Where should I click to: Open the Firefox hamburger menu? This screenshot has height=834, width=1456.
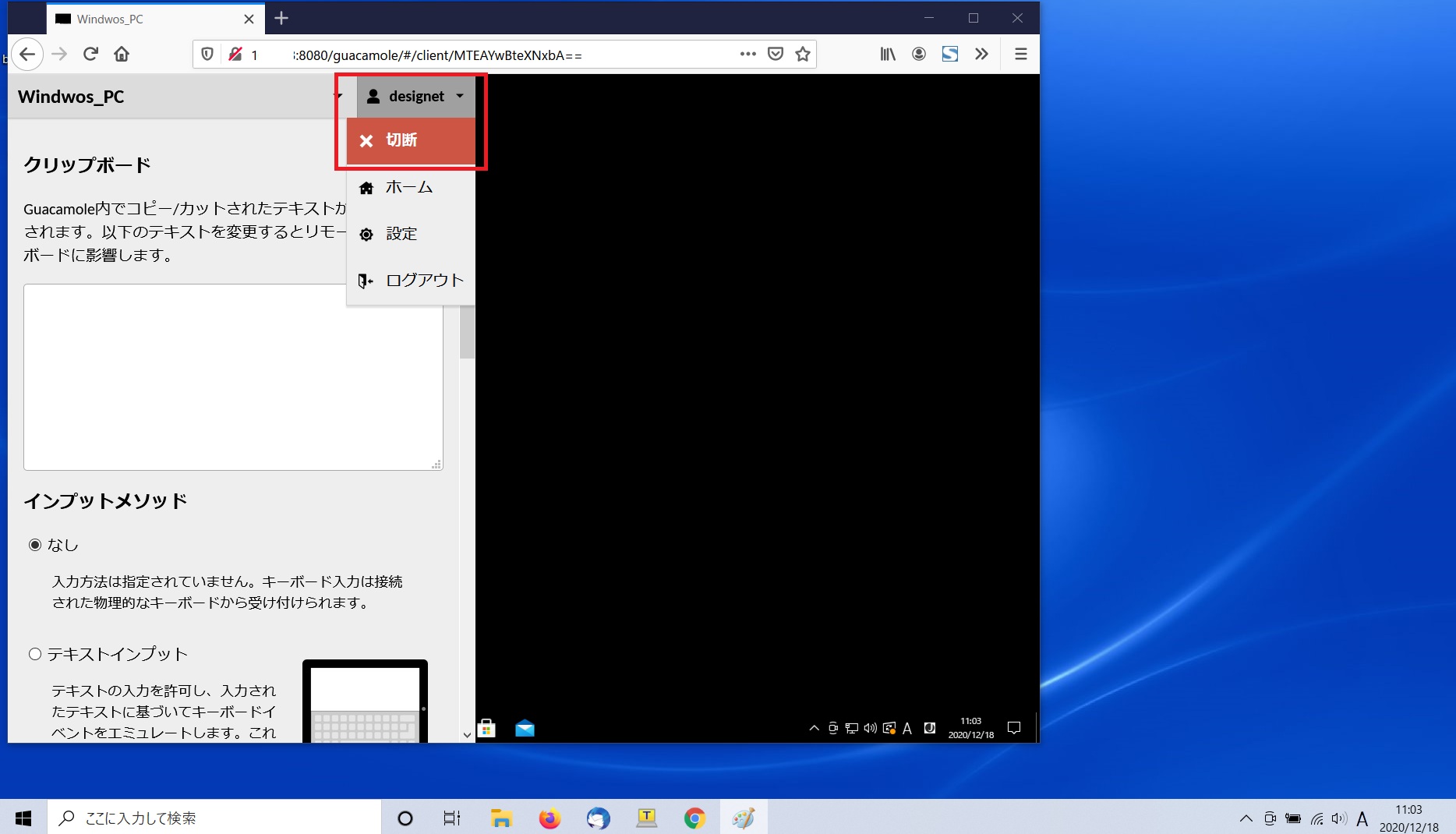(x=1020, y=54)
